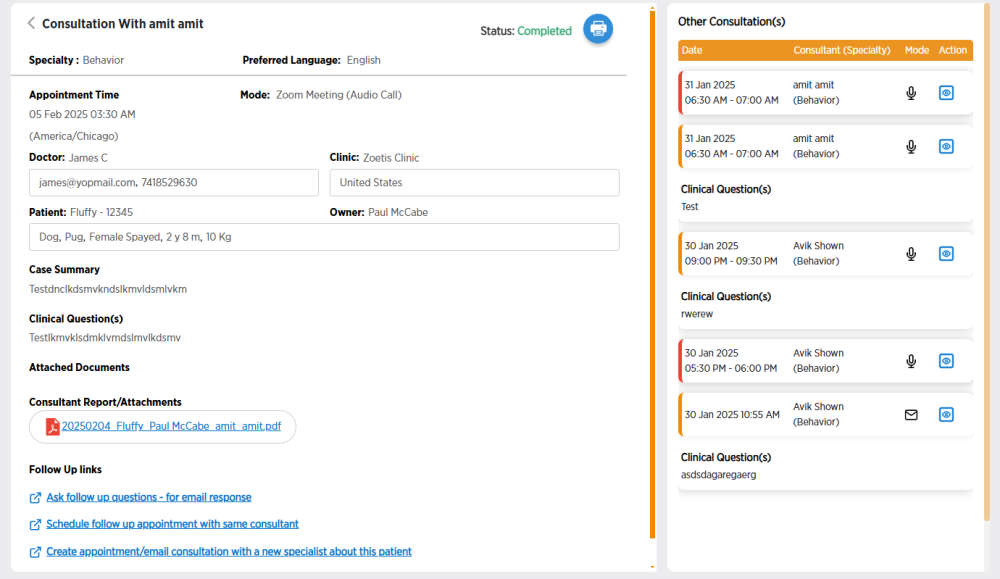
Task: Click the patient details field Dog, Pug
Action: (324, 237)
